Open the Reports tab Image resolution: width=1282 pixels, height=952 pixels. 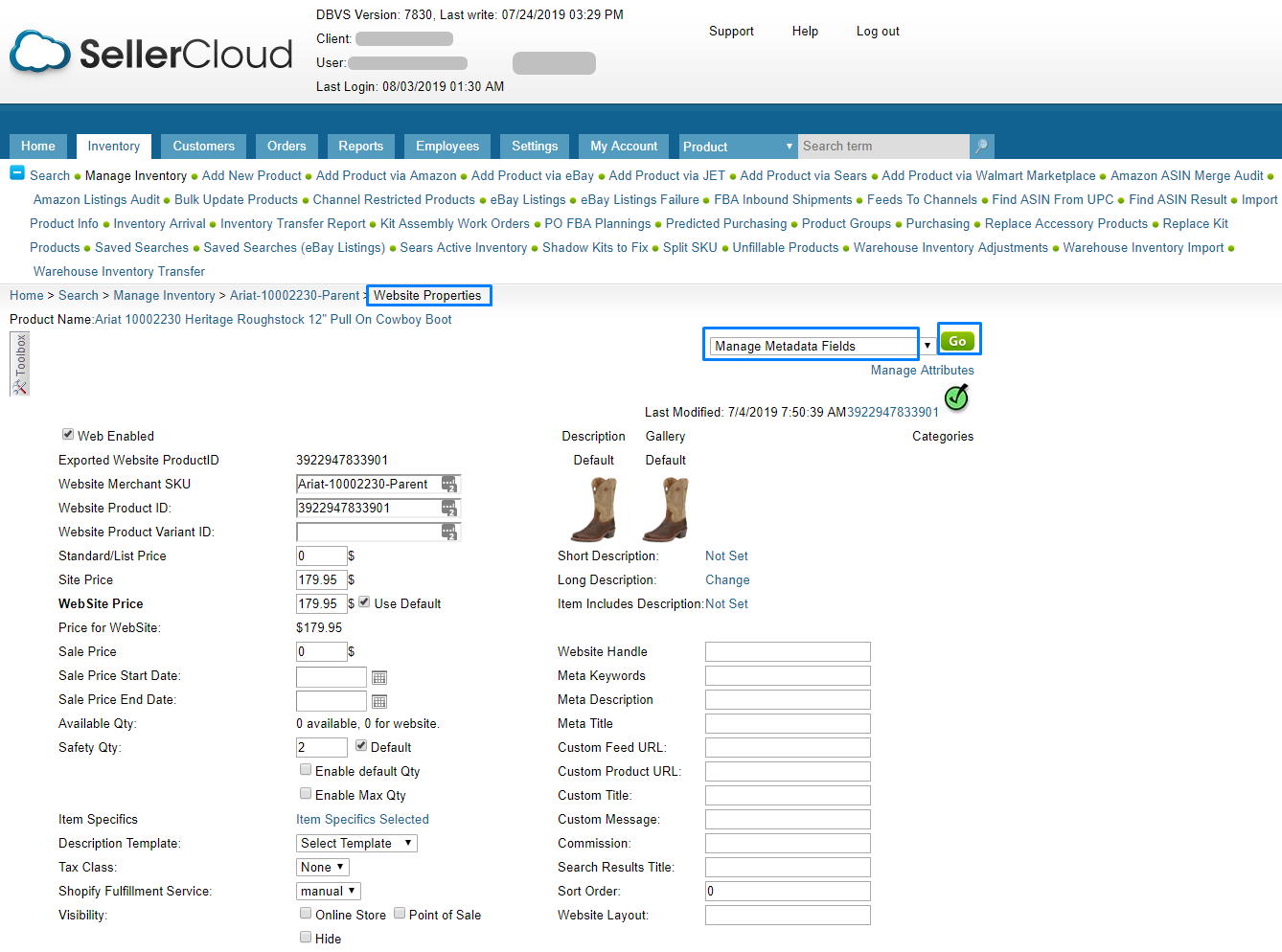[x=361, y=147]
